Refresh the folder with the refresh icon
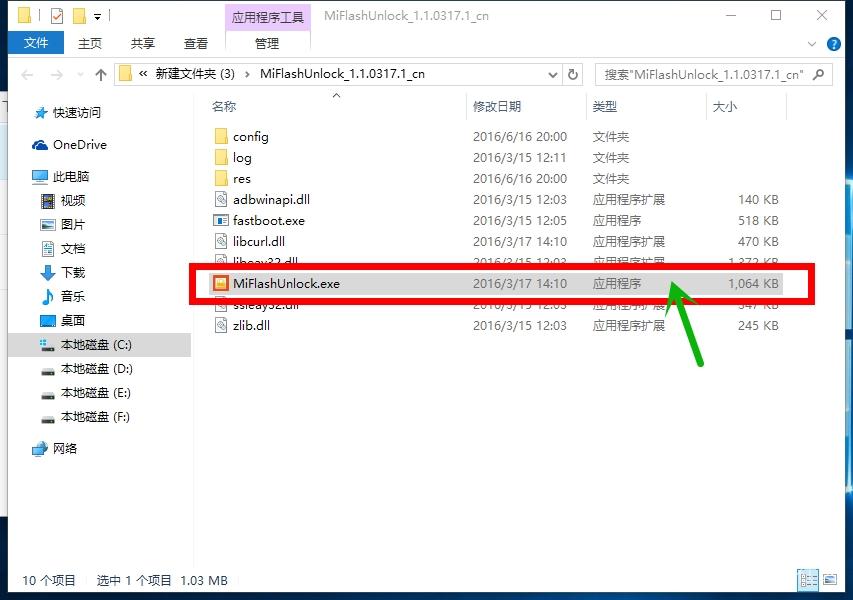This screenshot has width=853, height=600. (x=571, y=73)
